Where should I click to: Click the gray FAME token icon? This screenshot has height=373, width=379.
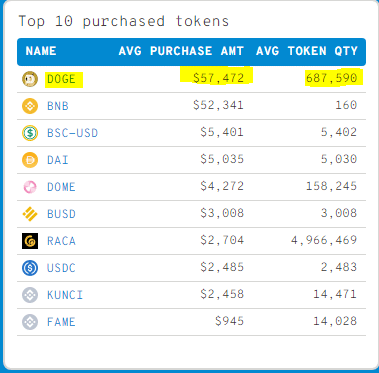tap(30, 322)
